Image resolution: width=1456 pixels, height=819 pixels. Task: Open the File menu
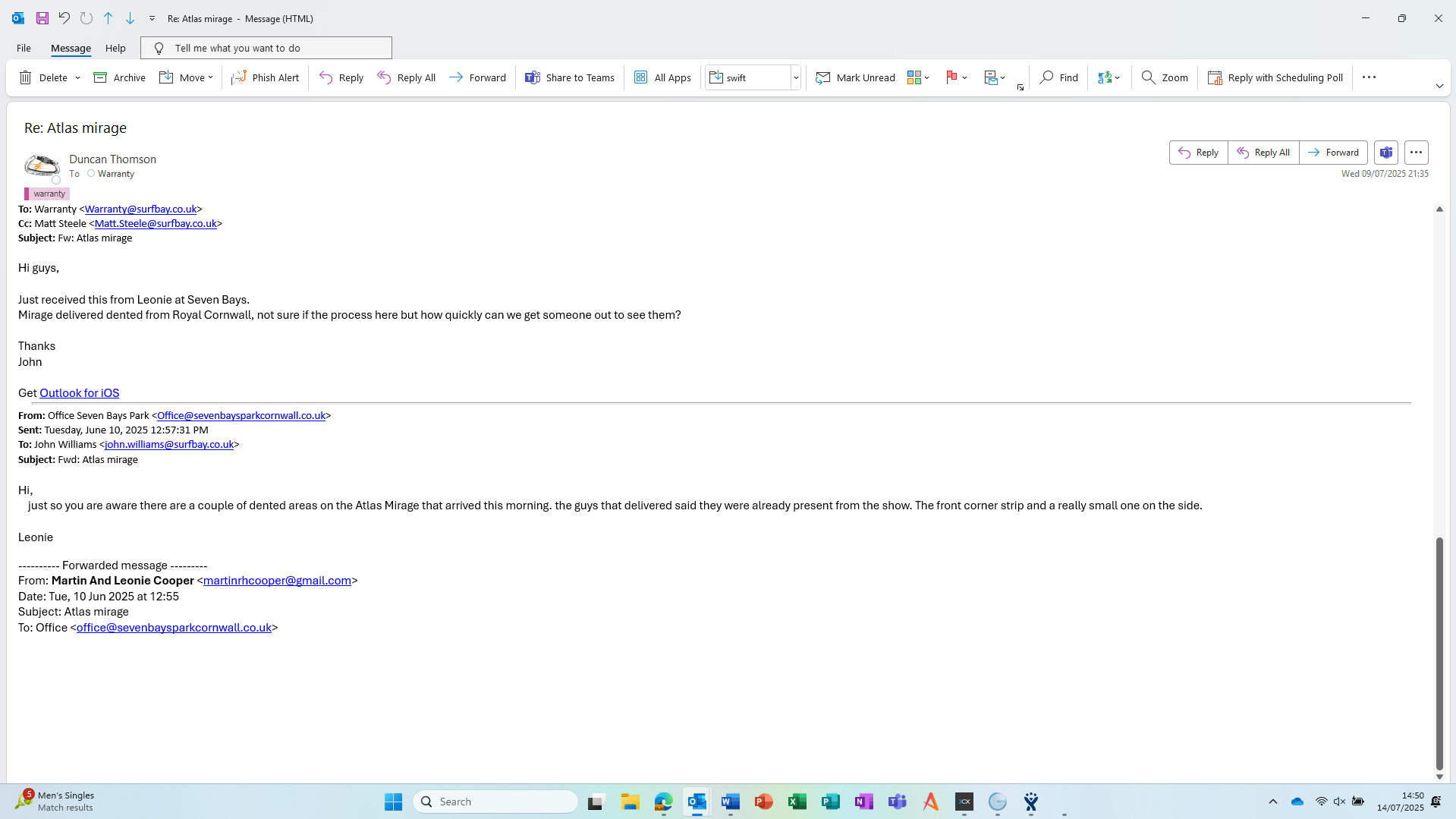coord(24,48)
